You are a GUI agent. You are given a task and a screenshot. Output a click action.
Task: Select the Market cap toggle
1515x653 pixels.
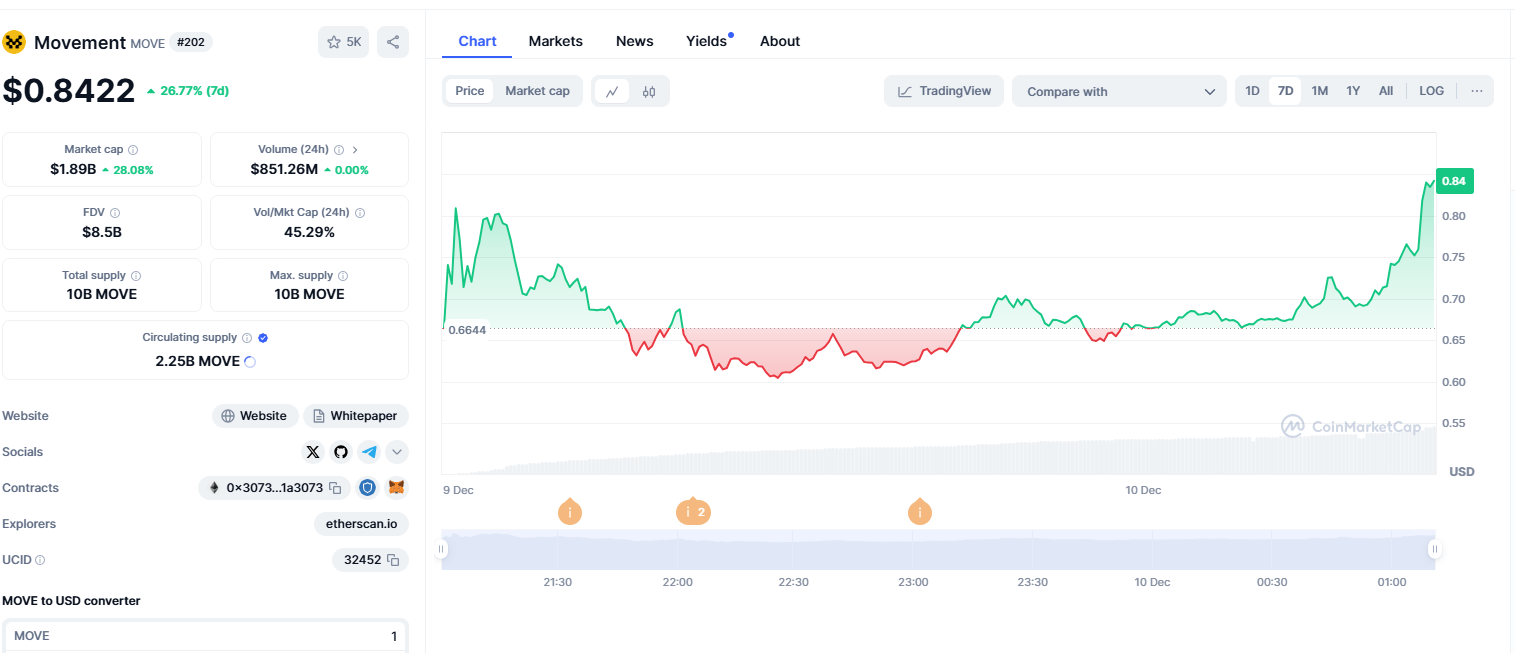537,91
